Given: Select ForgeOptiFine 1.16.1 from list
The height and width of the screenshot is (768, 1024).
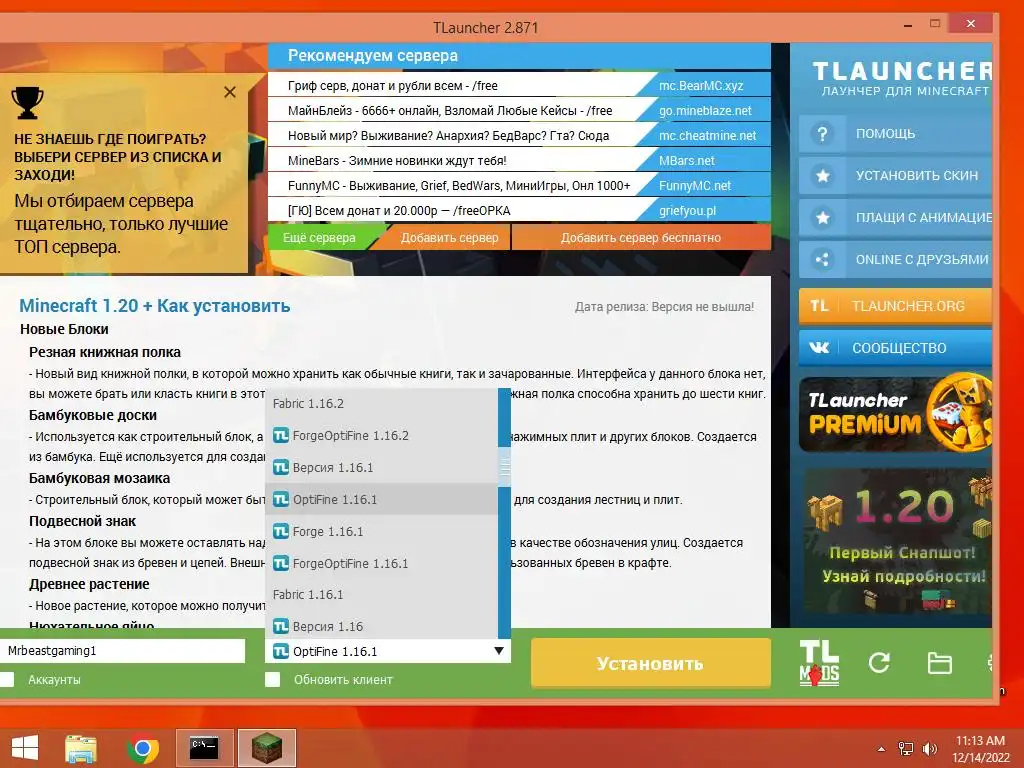Looking at the screenshot, I should (381, 563).
